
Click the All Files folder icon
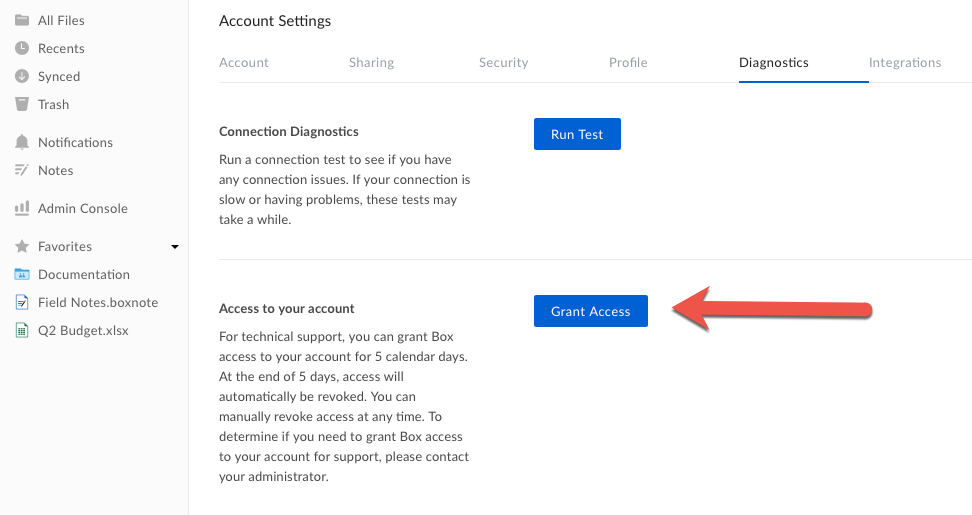(x=22, y=20)
